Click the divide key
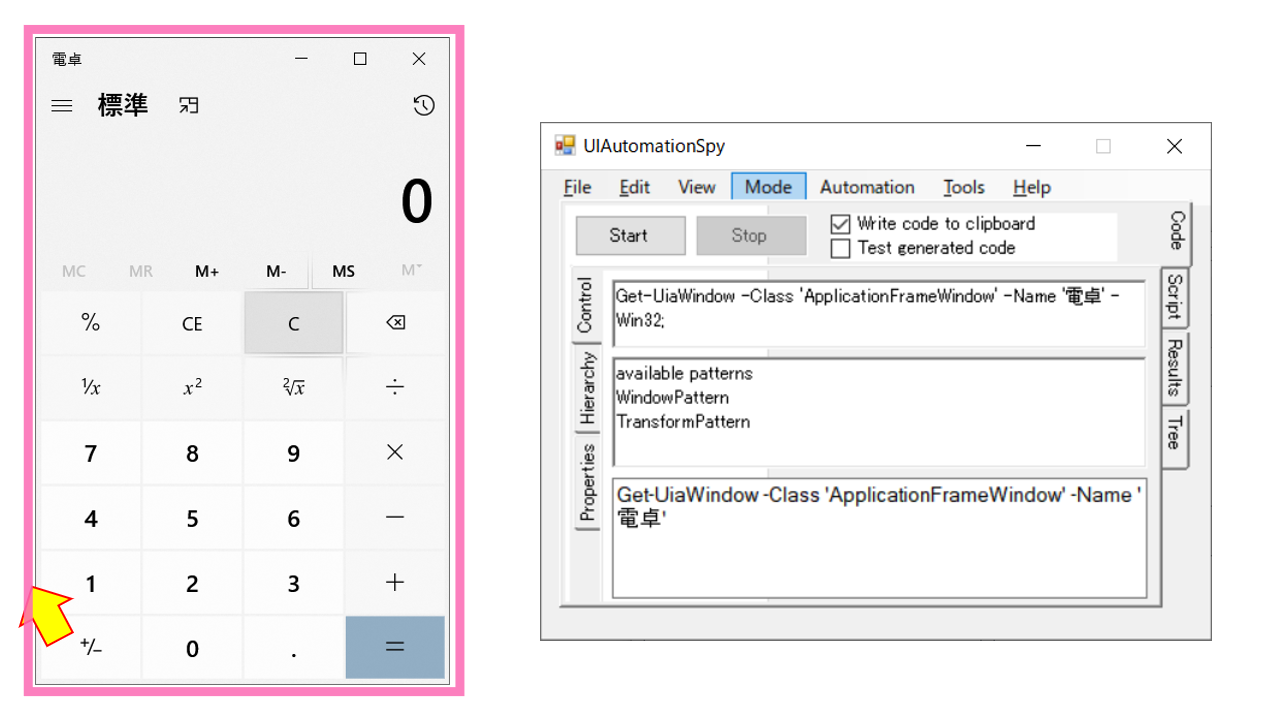 point(395,388)
